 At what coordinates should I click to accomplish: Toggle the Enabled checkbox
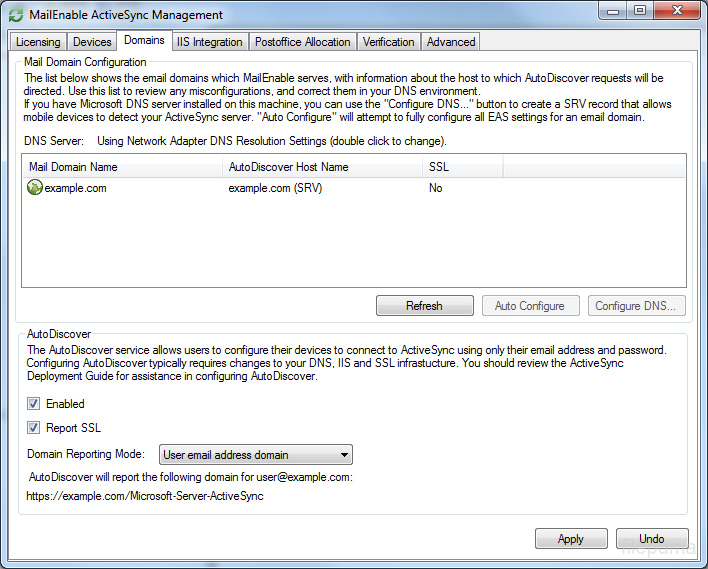pos(34,404)
